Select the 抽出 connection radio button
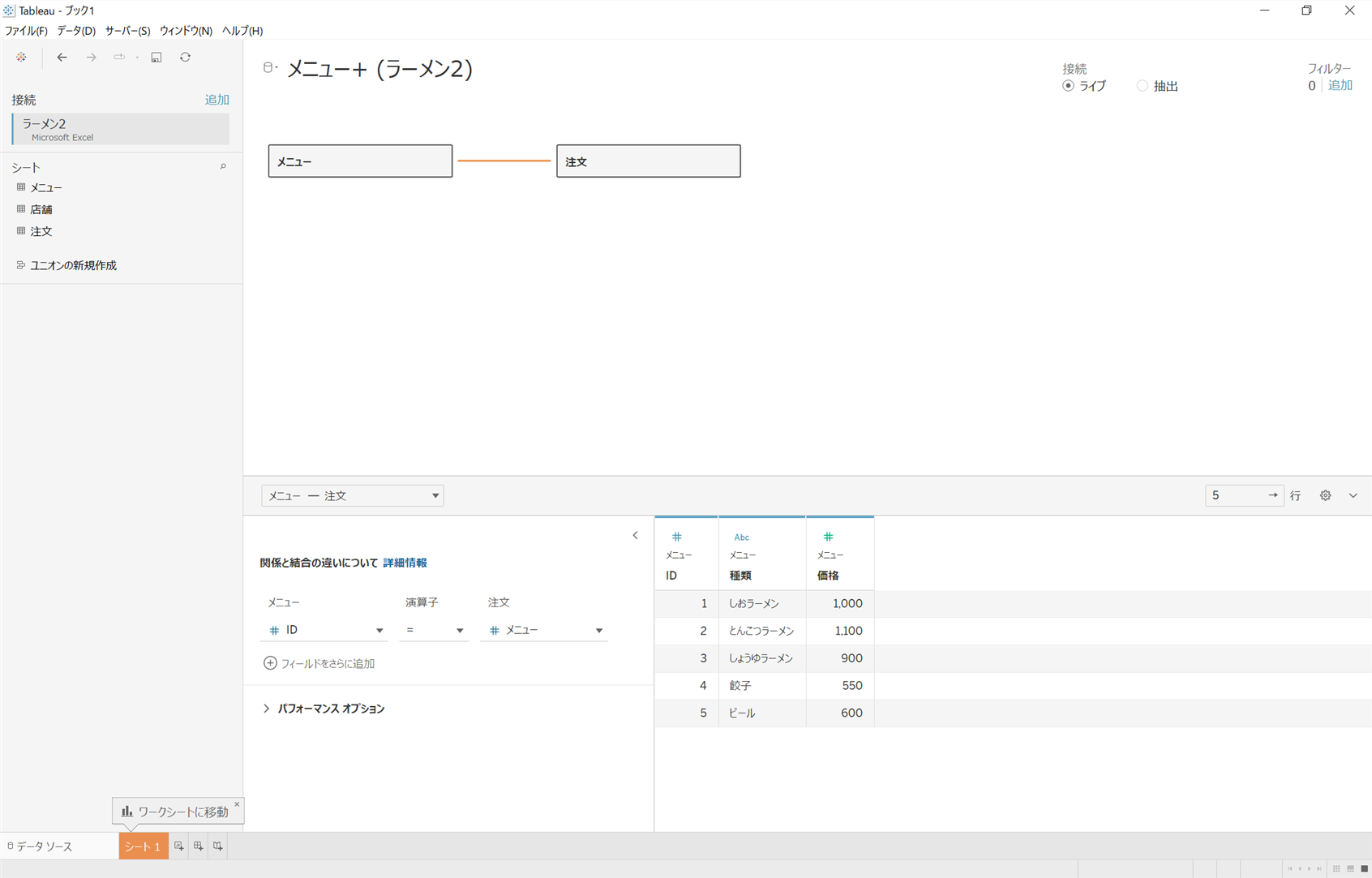1372x878 pixels. click(x=1142, y=85)
